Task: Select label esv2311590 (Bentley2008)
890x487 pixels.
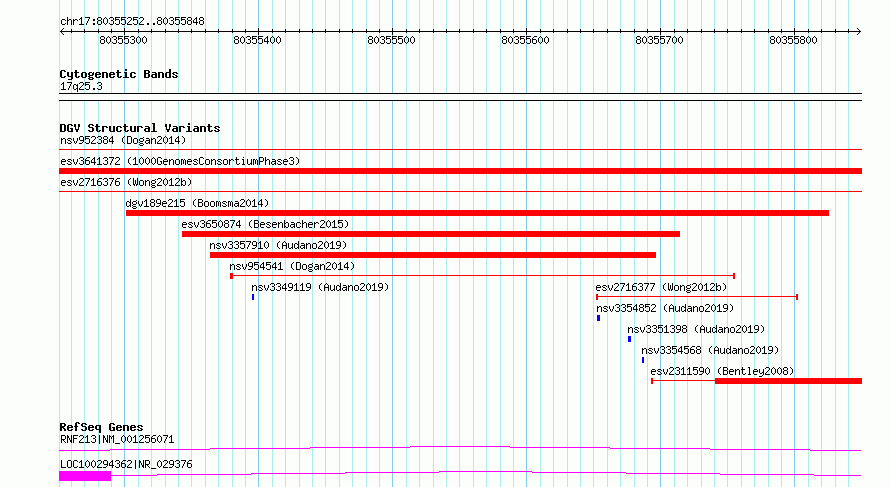Action: point(722,371)
